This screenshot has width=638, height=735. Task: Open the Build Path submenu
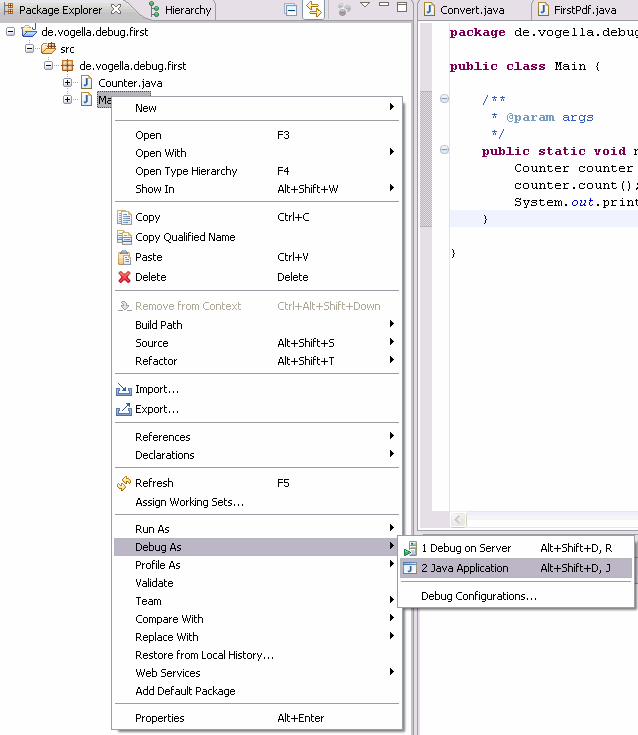pos(257,325)
